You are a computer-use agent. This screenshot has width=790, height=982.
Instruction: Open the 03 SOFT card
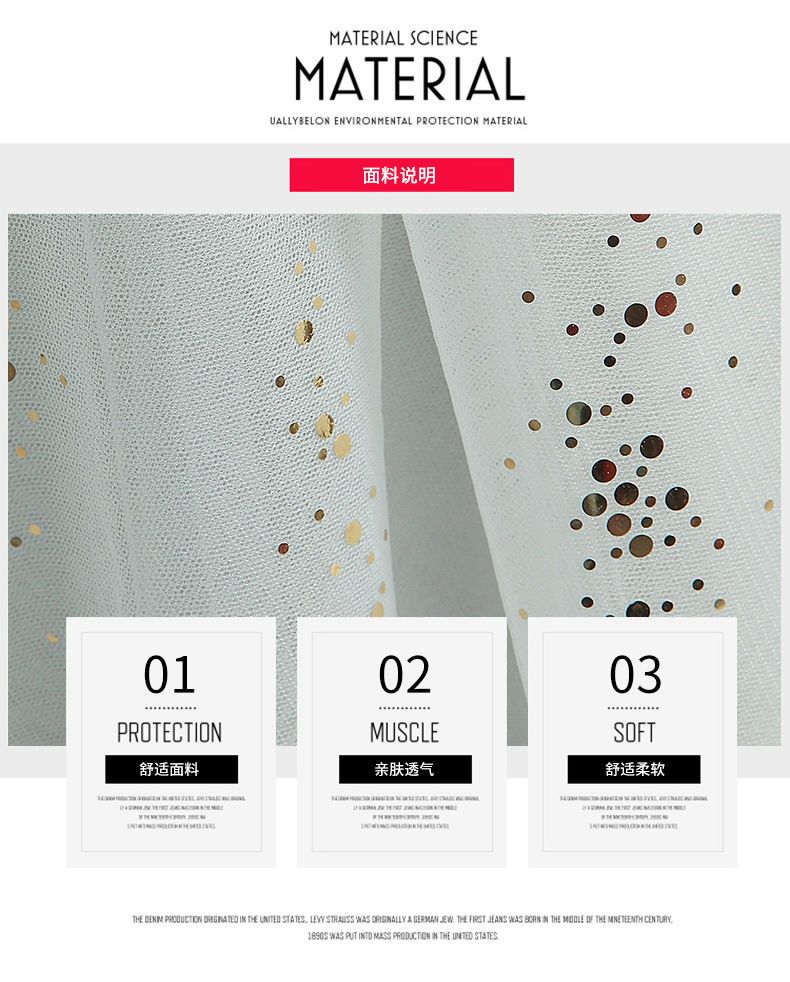coord(633,742)
